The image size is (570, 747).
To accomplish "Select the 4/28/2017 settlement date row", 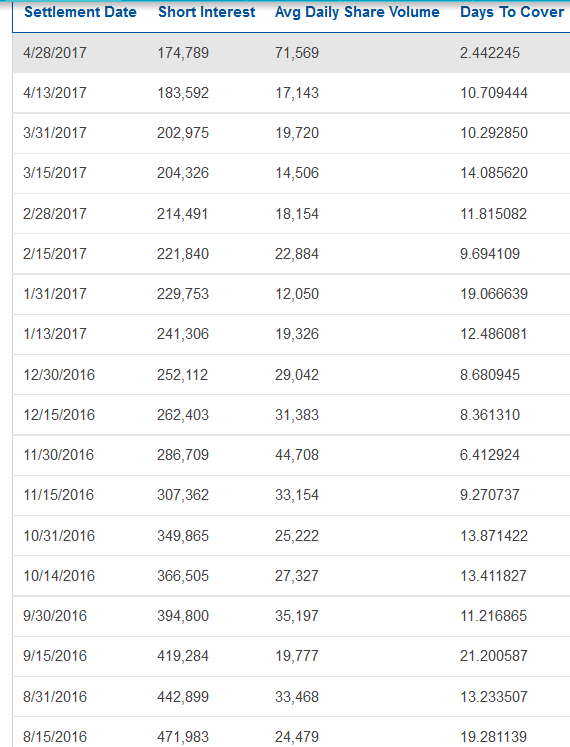I will 291,52.
